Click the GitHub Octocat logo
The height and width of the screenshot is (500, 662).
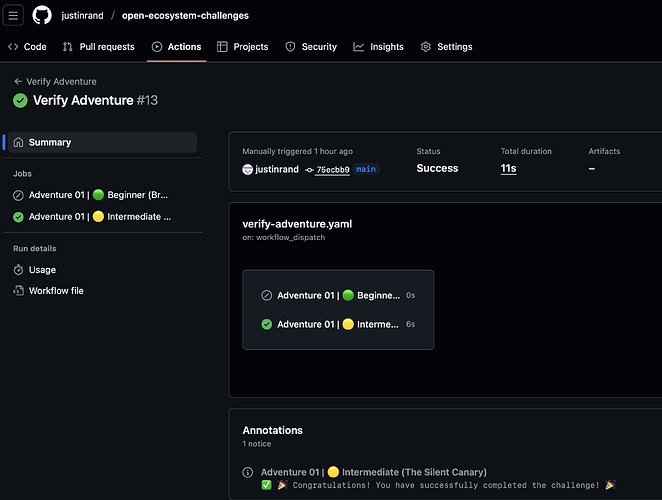[42, 16]
